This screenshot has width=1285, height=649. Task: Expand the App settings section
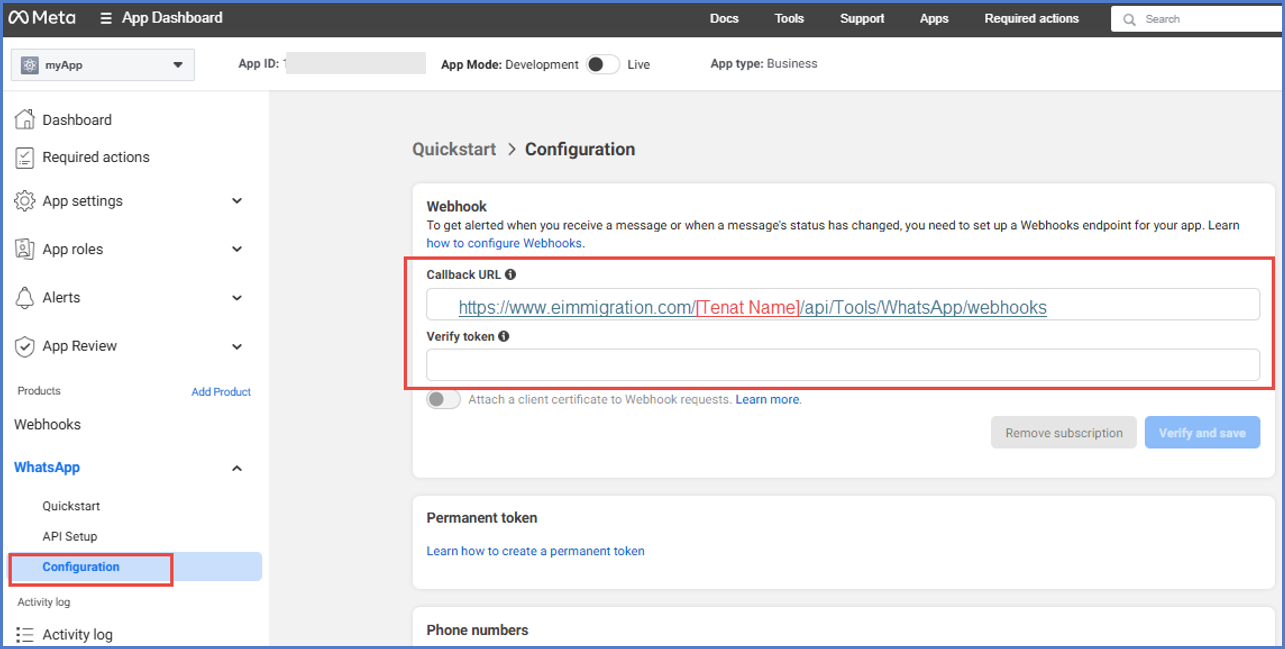(237, 201)
